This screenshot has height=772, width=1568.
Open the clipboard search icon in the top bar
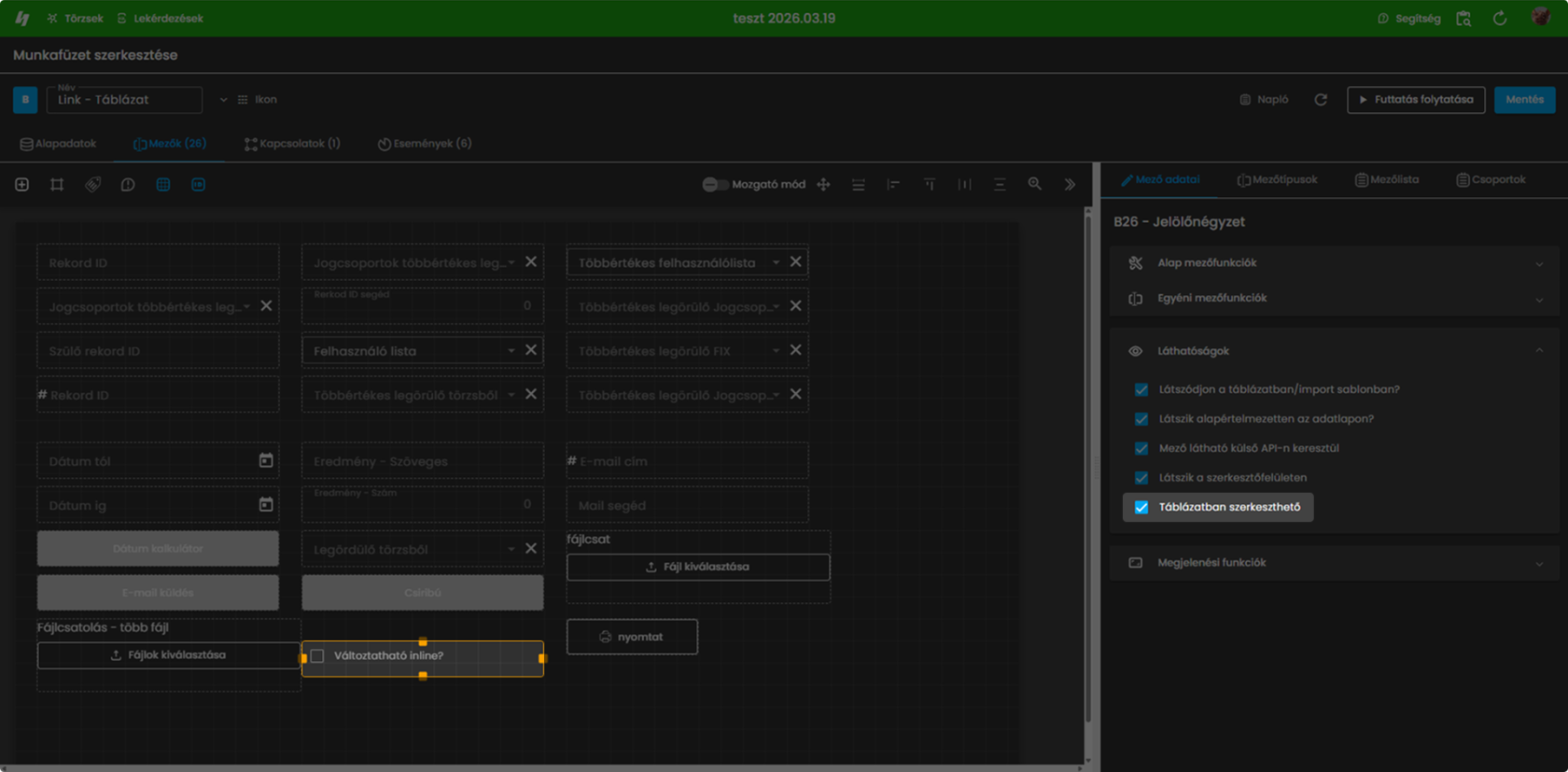pos(1463,19)
